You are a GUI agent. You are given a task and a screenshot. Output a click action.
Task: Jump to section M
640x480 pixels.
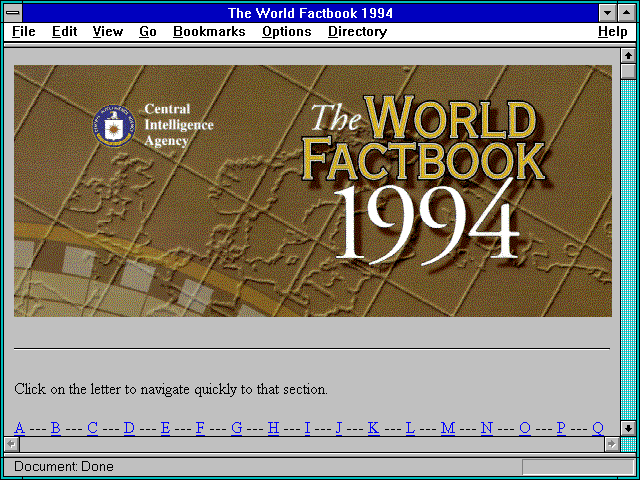[x=448, y=428]
